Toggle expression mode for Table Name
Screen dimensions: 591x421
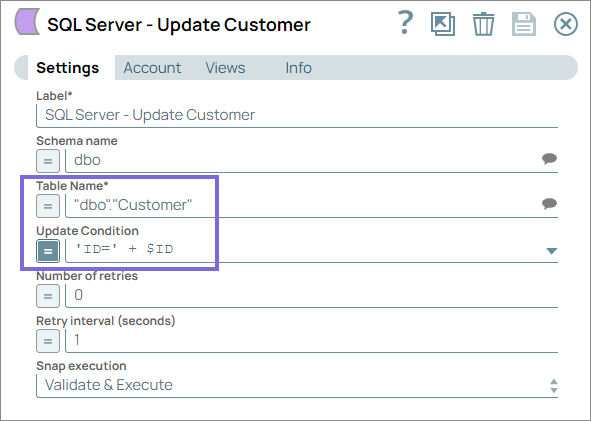[48, 206]
